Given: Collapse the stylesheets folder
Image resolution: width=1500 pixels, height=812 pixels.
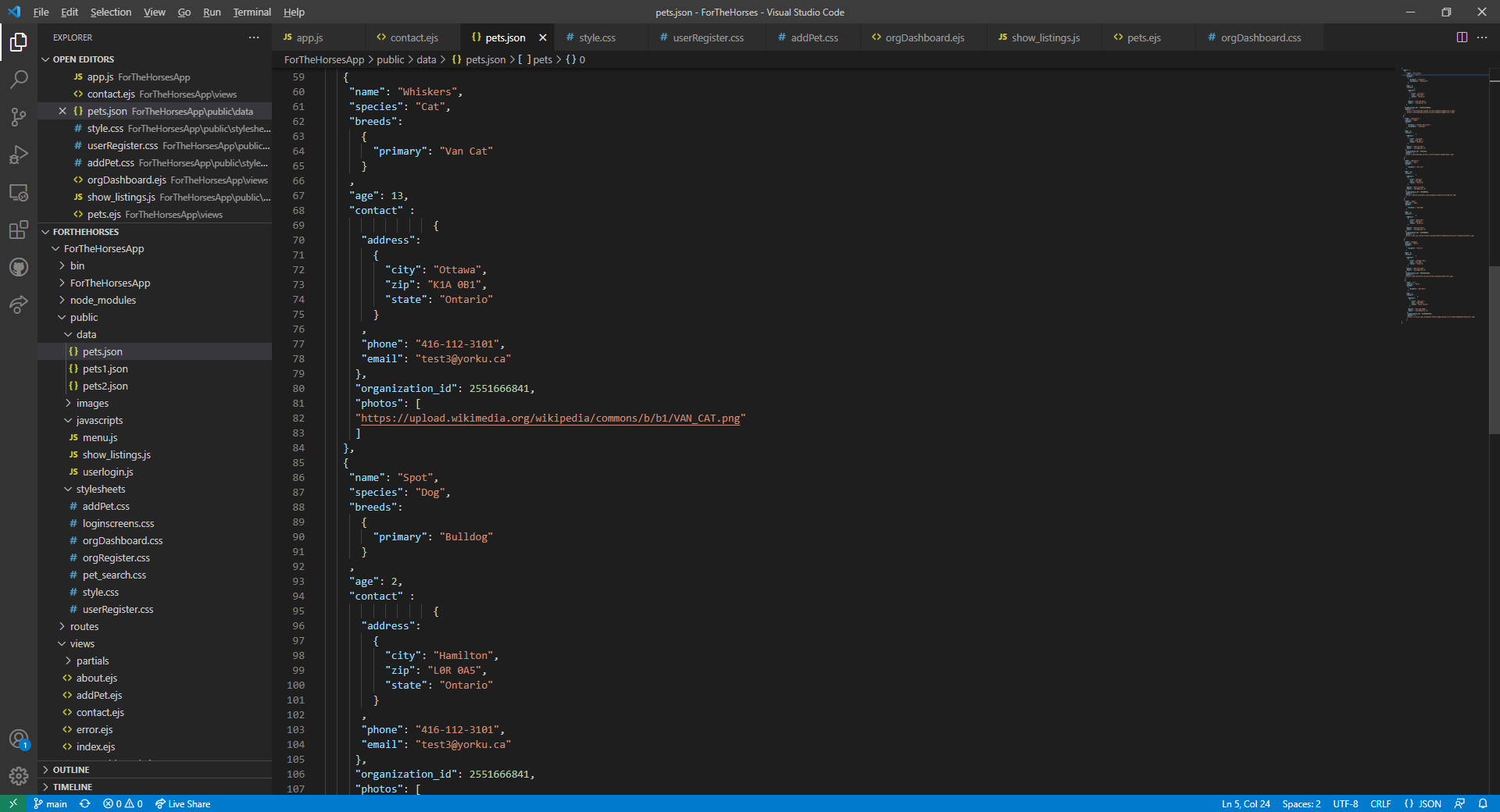Looking at the screenshot, I should coord(100,490).
